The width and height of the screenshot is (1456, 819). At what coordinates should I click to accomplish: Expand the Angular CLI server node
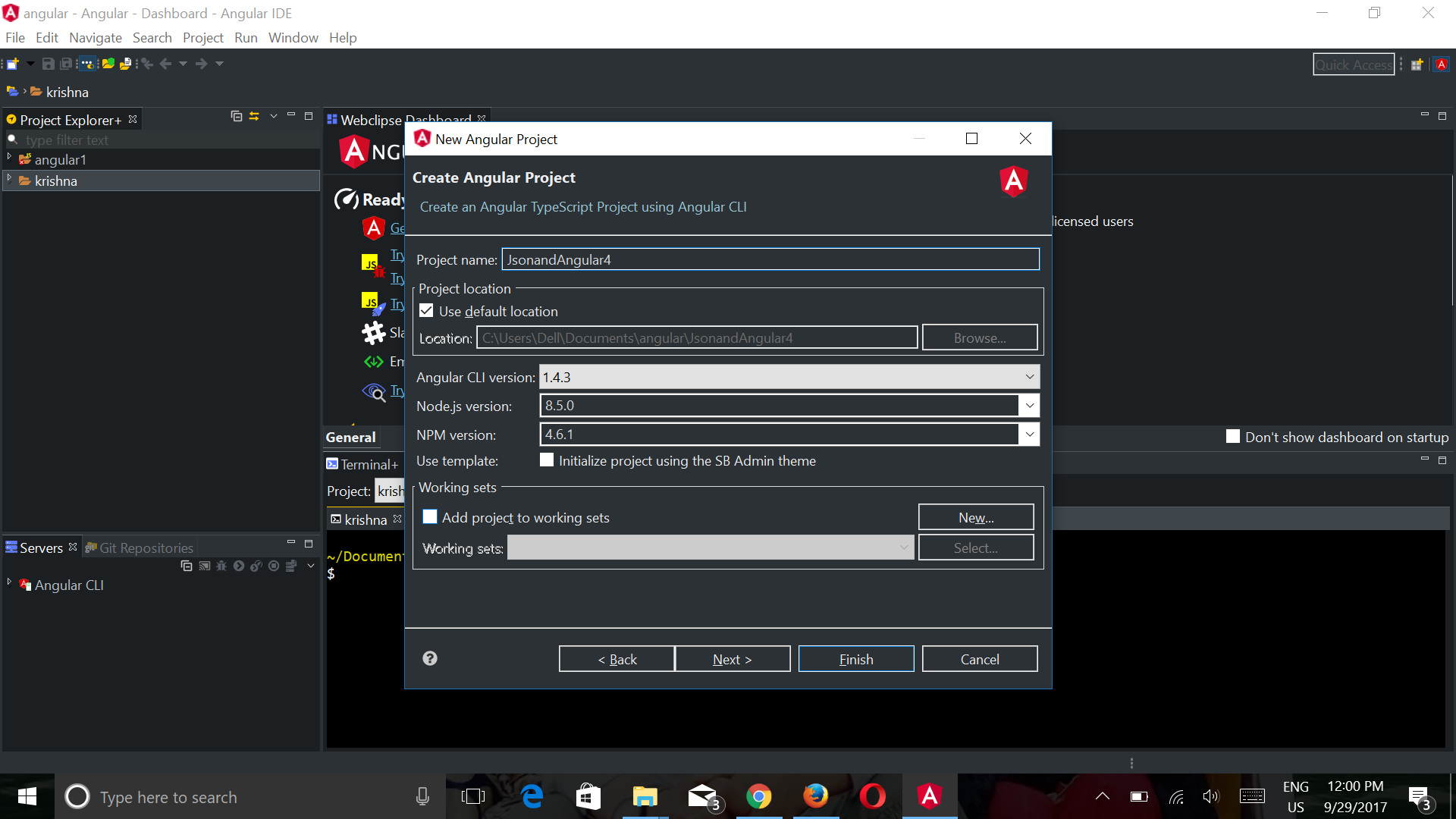pyautogui.click(x=9, y=582)
